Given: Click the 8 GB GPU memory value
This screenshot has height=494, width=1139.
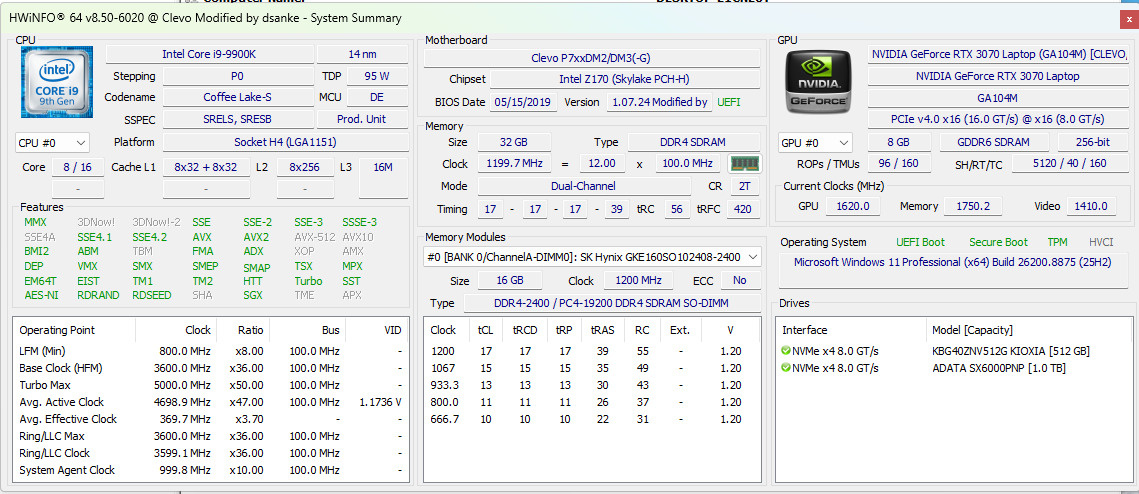Looking at the screenshot, I should click(899, 142).
